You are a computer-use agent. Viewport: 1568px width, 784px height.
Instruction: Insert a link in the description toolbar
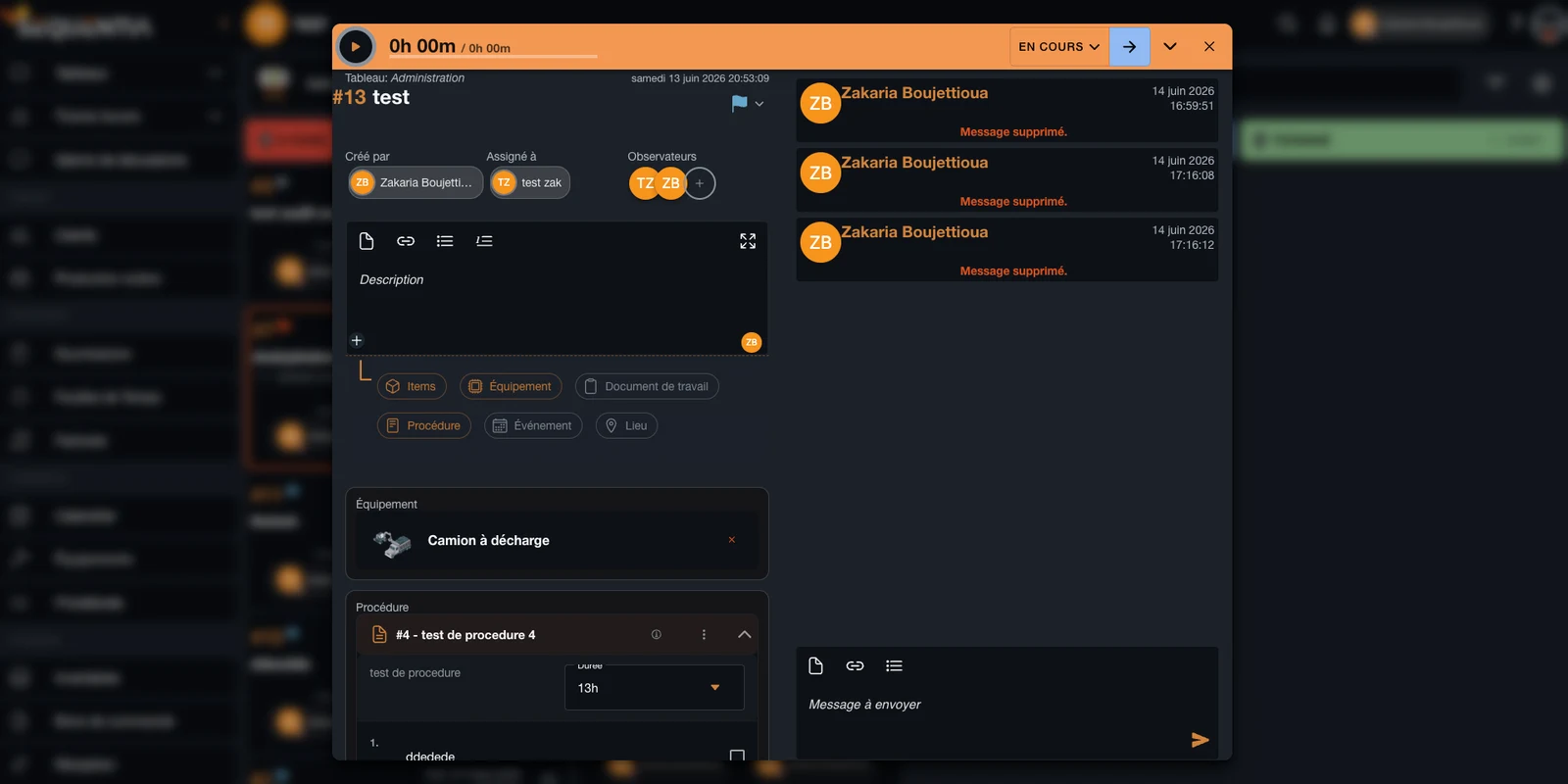point(406,241)
